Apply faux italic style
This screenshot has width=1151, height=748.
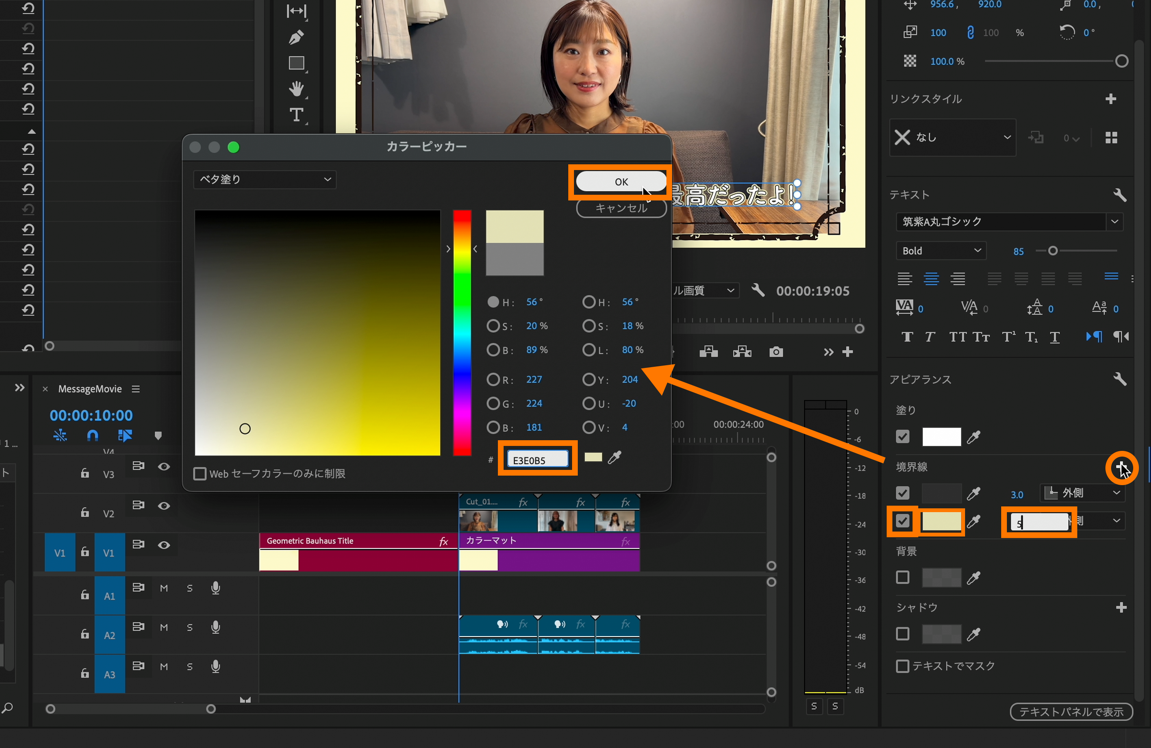tap(929, 337)
